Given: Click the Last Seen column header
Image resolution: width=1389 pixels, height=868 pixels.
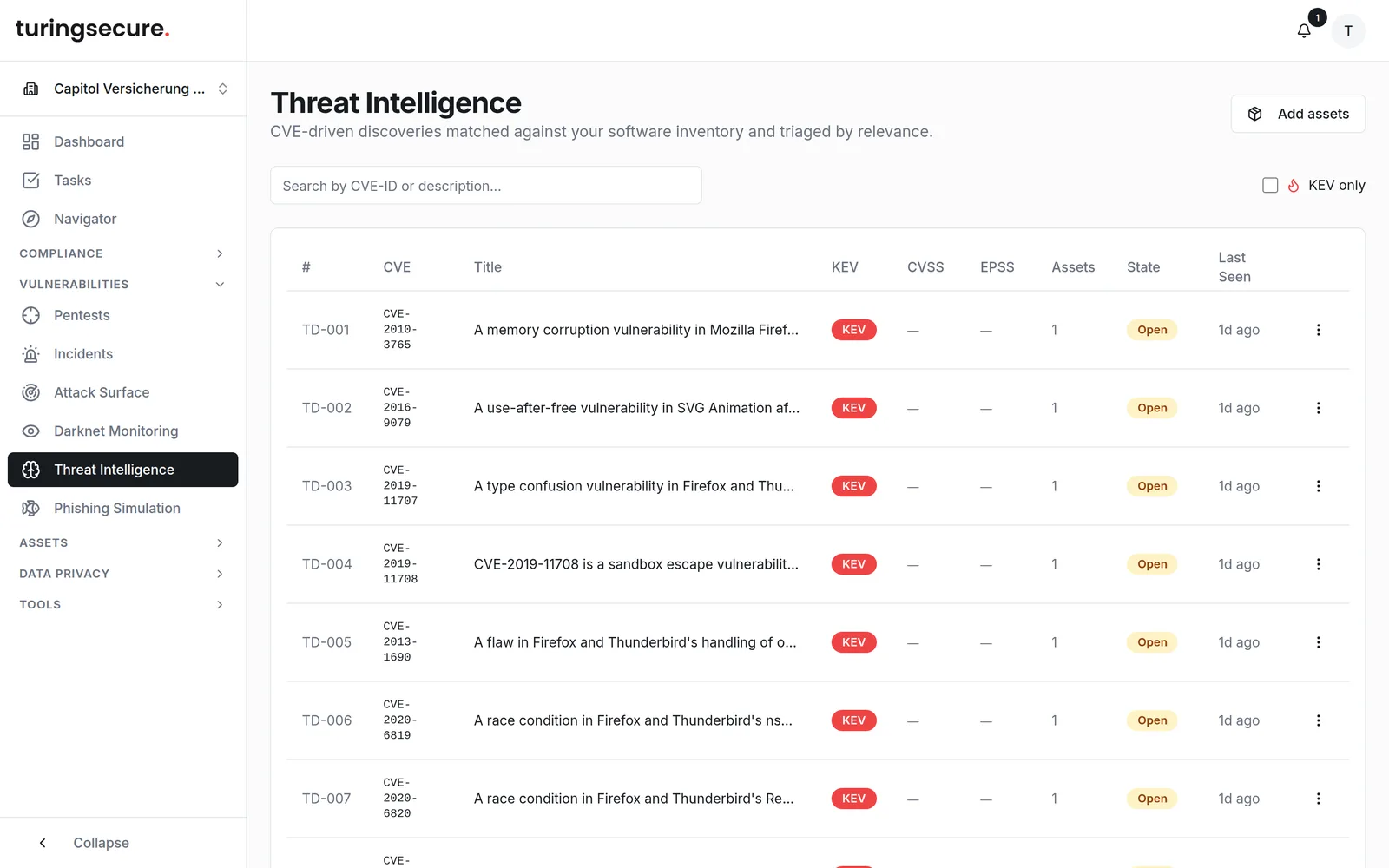Looking at the screenshot, I should 1234,267.
